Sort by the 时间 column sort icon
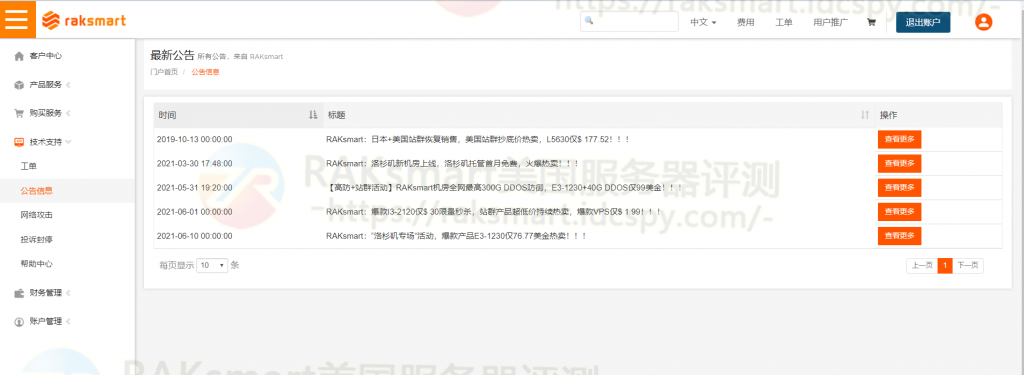The height and width of the screenshot is (375, 1024). (313, 115)
